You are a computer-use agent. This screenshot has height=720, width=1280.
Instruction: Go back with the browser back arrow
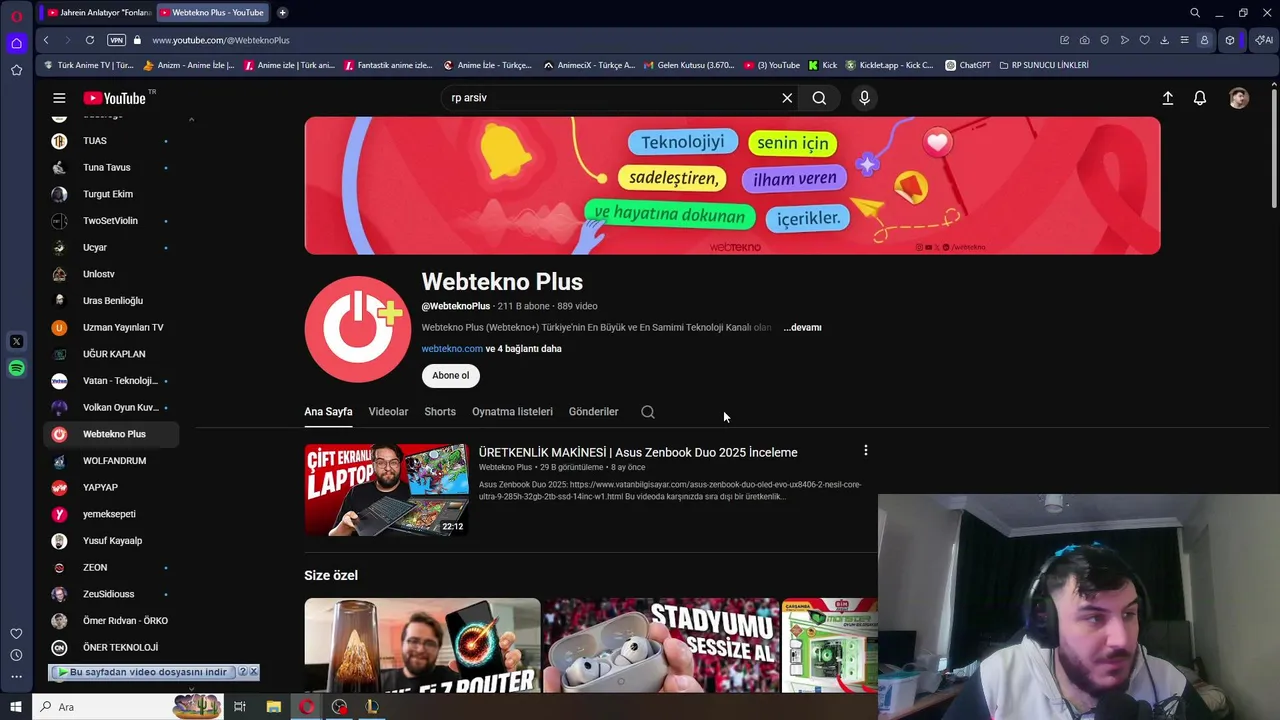[46, 40]
